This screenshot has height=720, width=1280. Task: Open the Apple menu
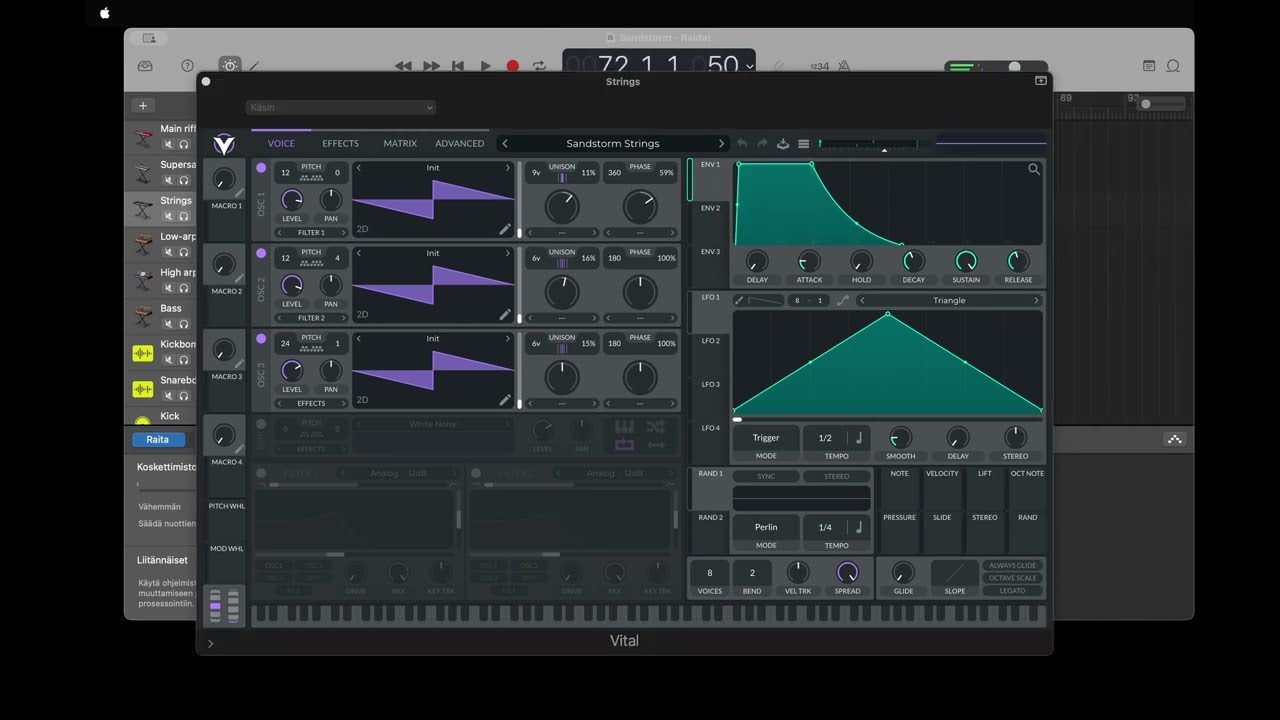105,13
